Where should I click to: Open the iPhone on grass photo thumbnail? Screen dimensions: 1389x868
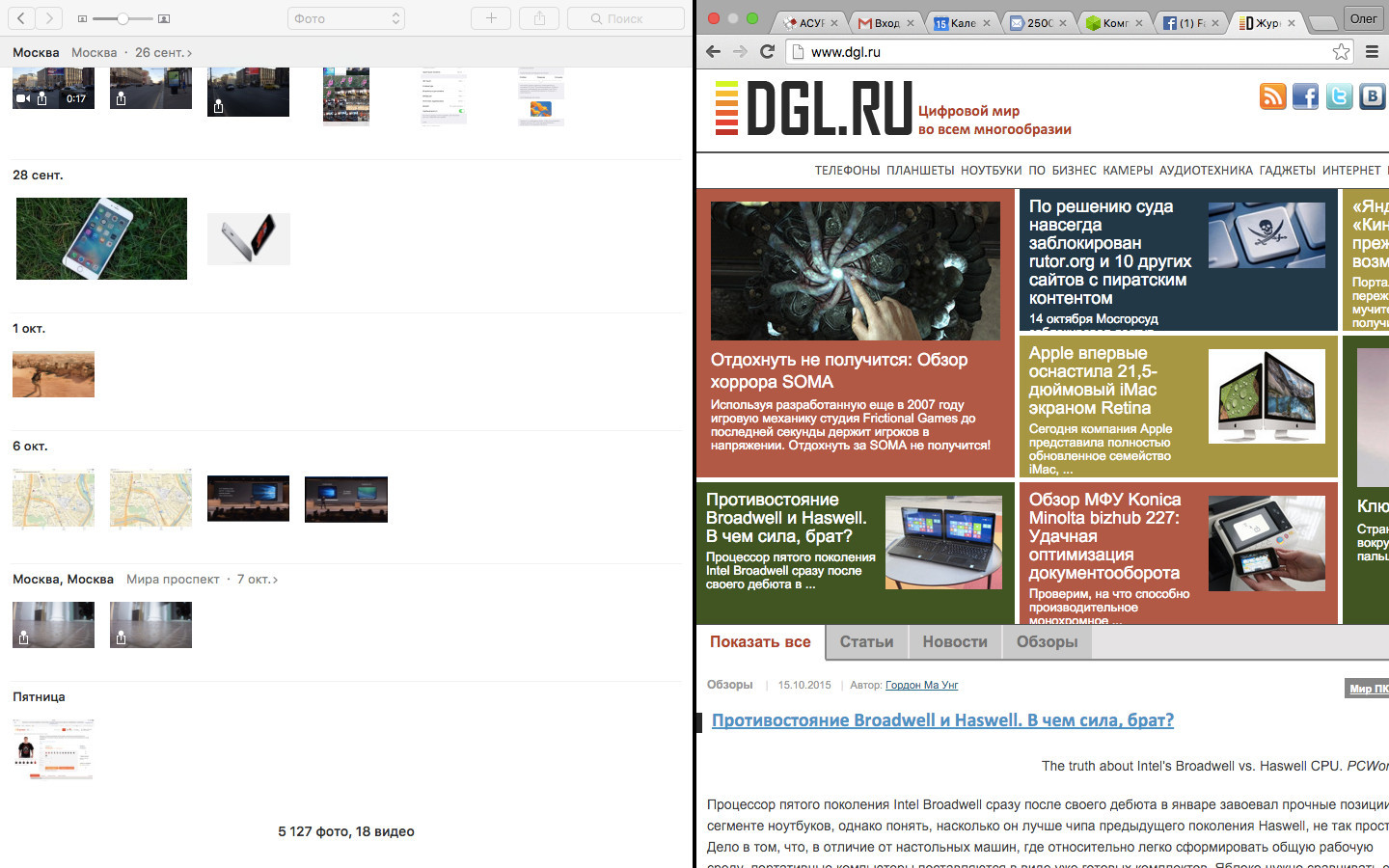click(101, 239)
